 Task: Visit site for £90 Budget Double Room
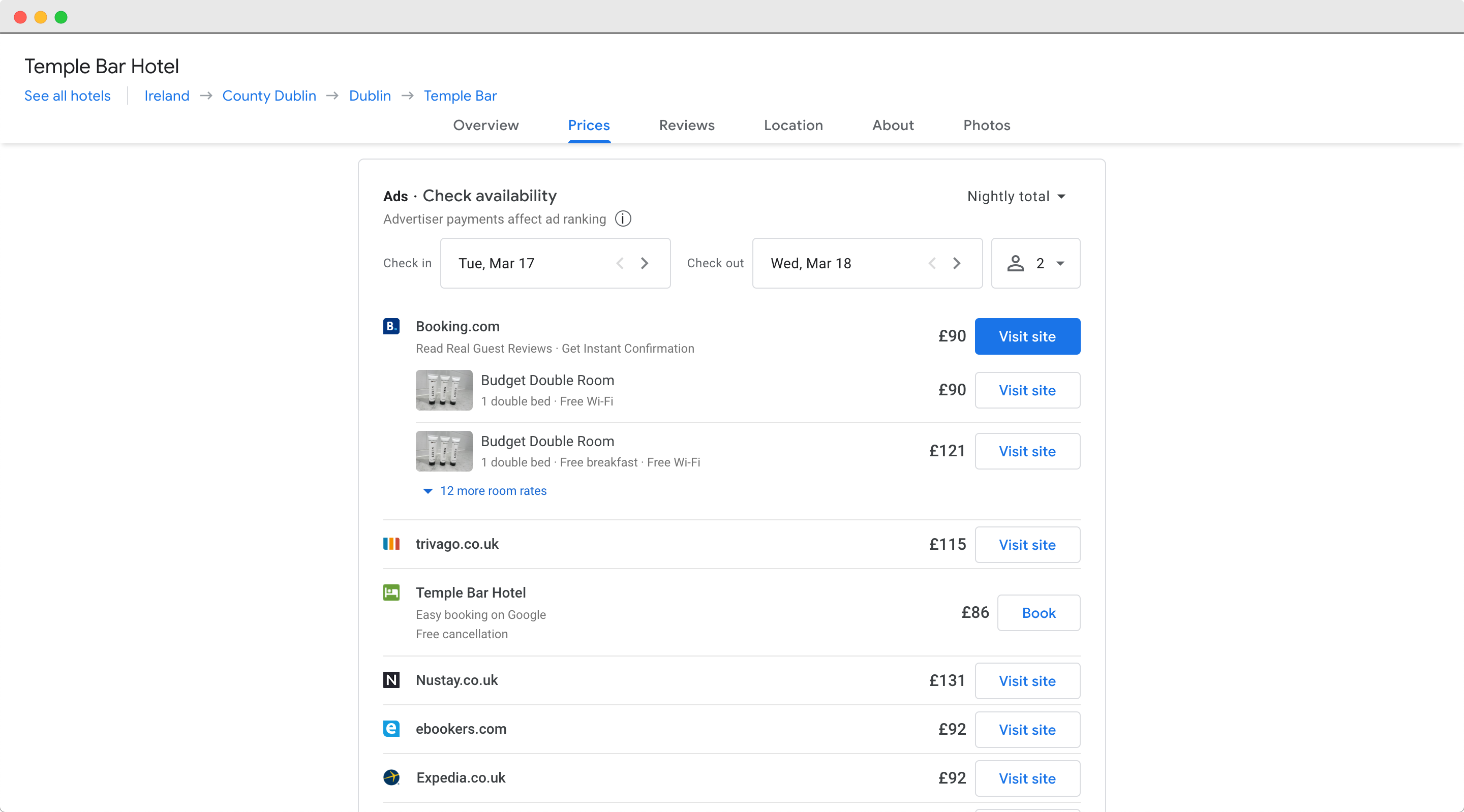click(1027, 390)
